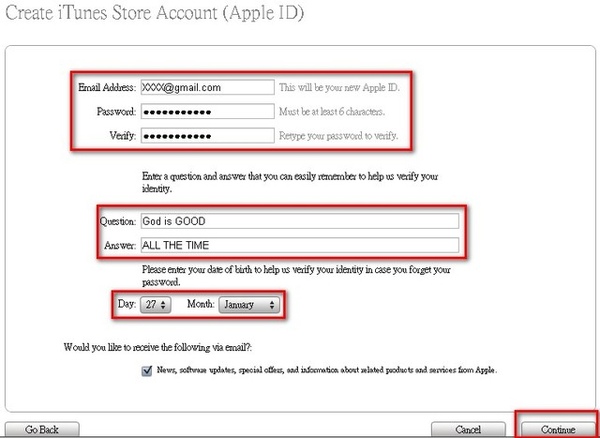Open the Day dropdown showing 27
The height and width of the screenshot is (438, 600).
coord(155,304)
